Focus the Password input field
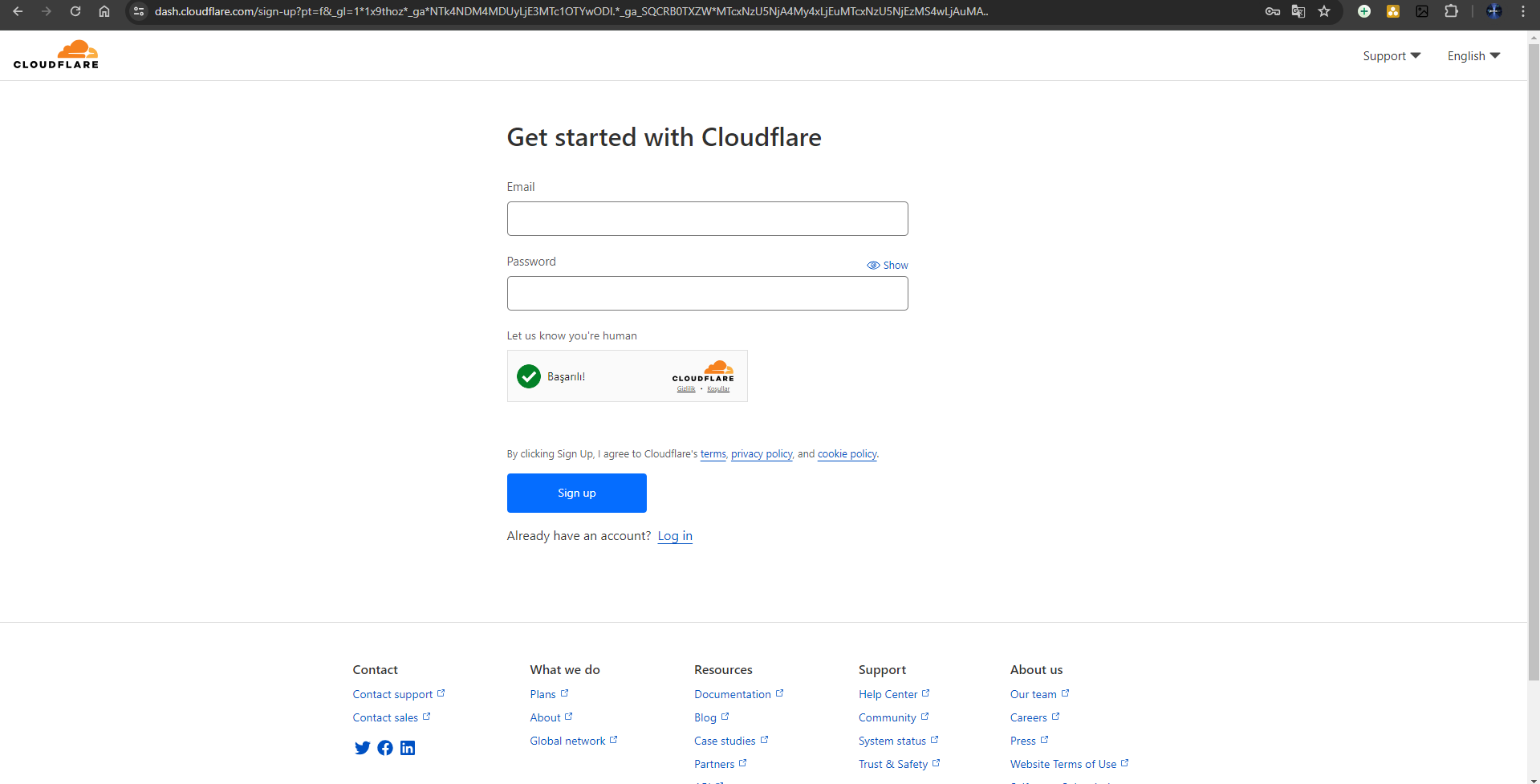The width and height of the screenshot is (1540, 784). (708, 294)
